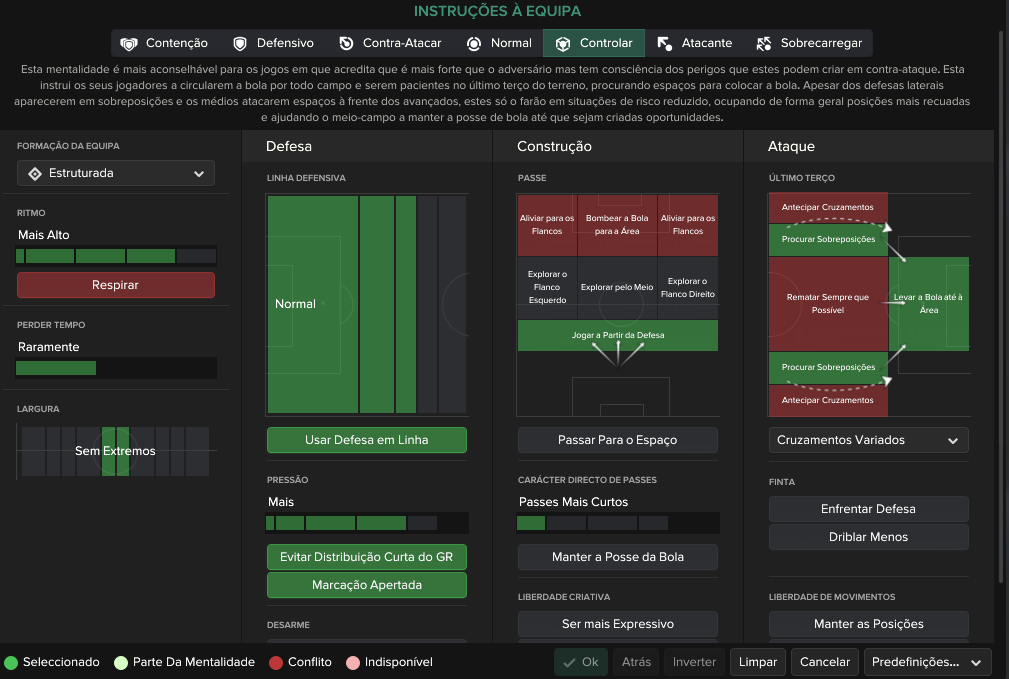Click the Normal defensive line pitch area
The width and height of the screenshot is (1009, 679).
[367, 304]
